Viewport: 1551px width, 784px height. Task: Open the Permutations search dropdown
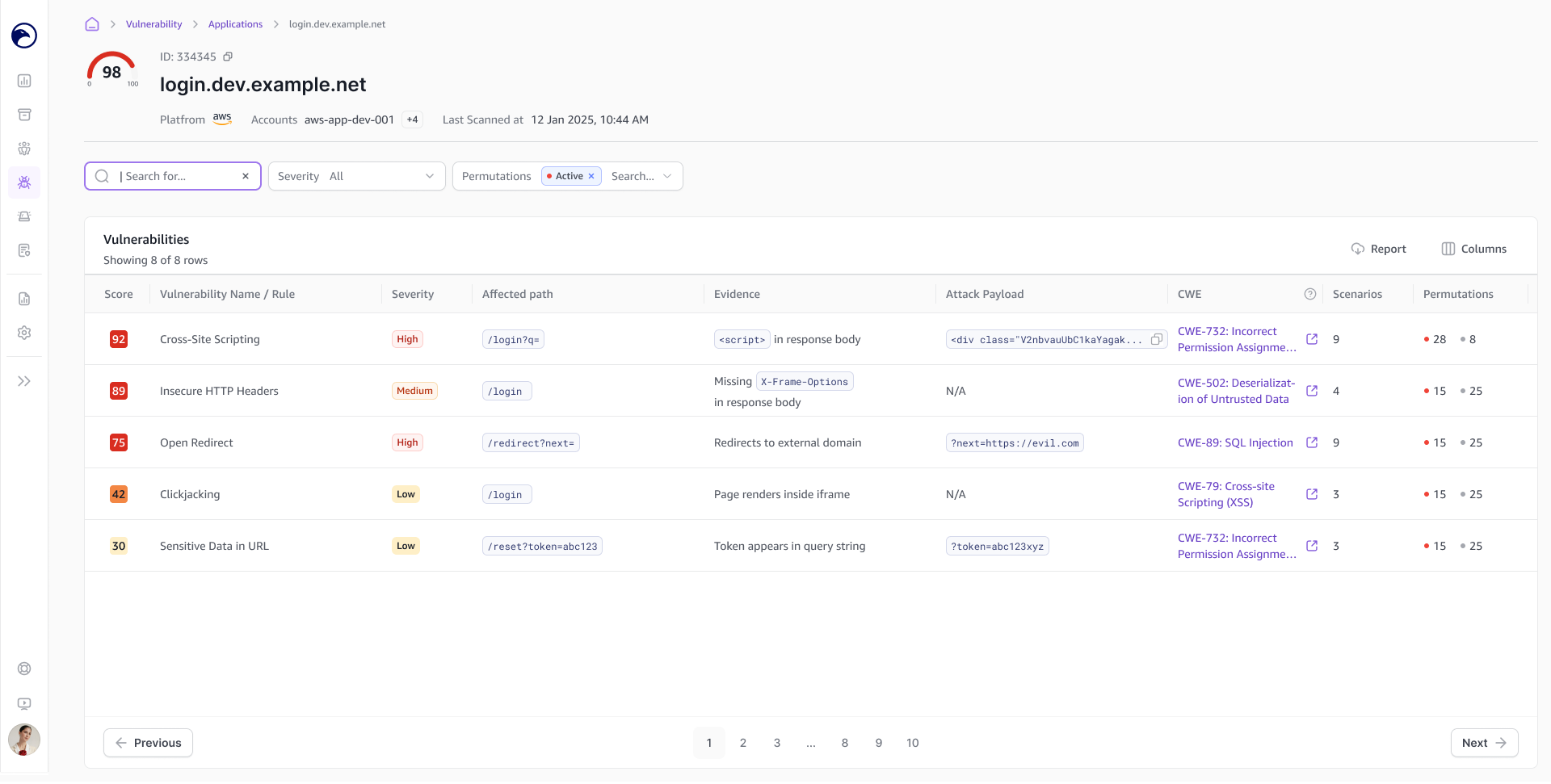pyautogui.click(x=642, y=176)
